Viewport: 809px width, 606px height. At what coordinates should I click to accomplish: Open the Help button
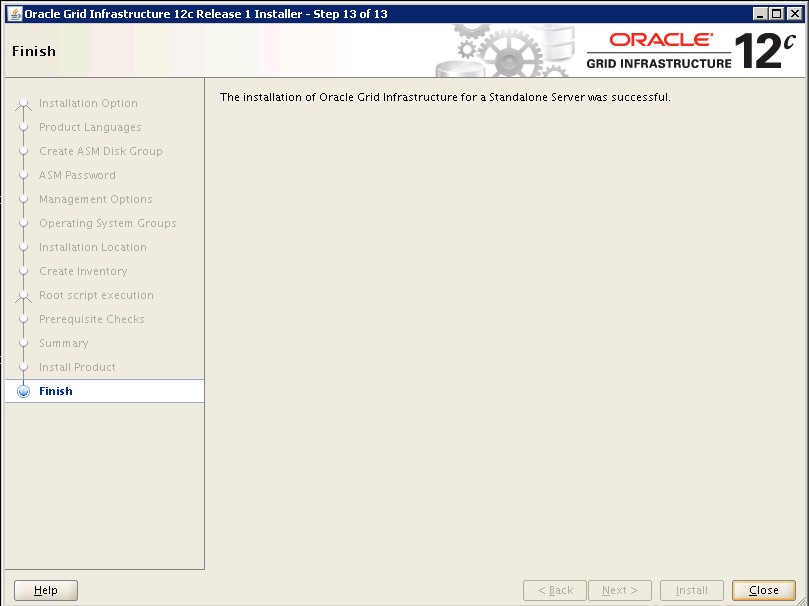(x=46, y=590)
